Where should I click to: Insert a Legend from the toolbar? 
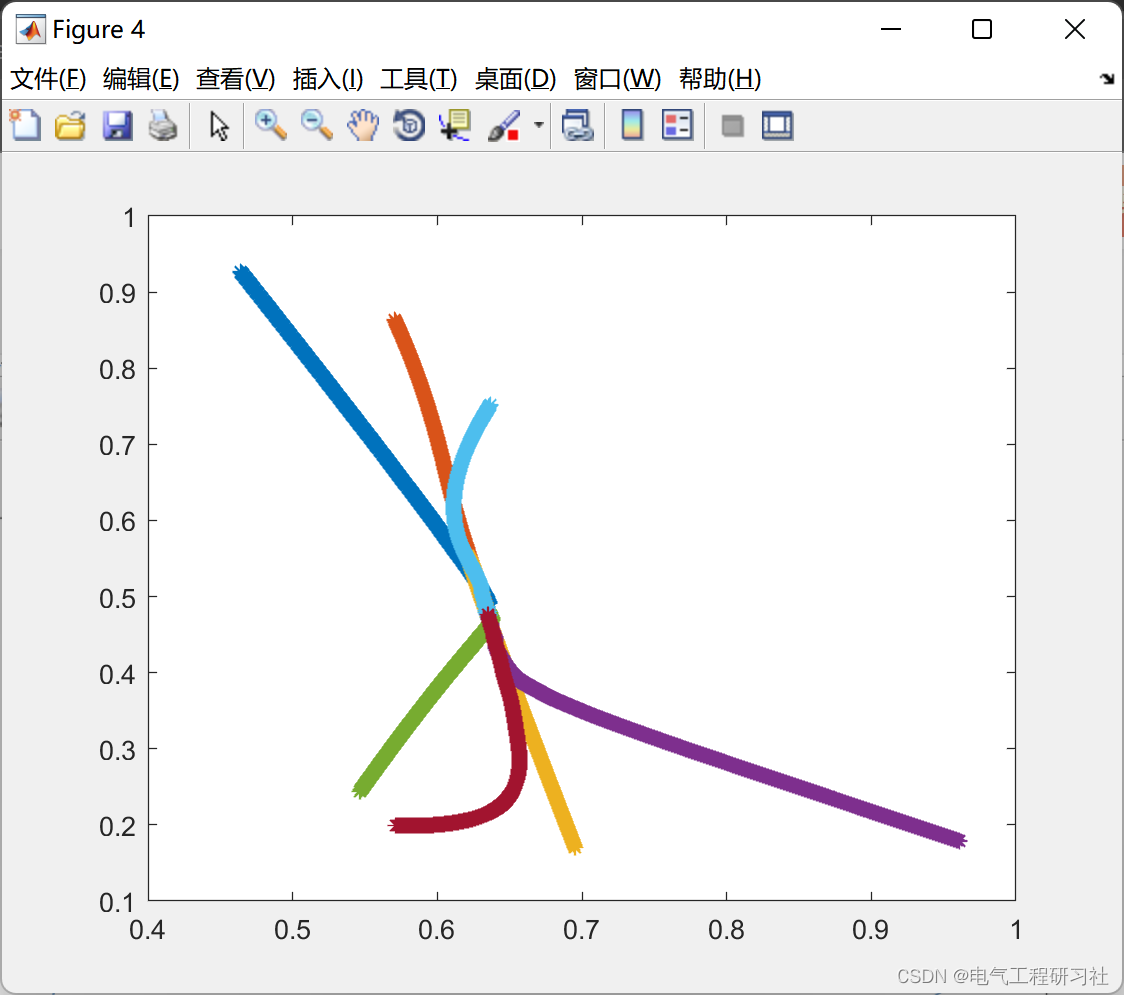click(x=677, y=125)
